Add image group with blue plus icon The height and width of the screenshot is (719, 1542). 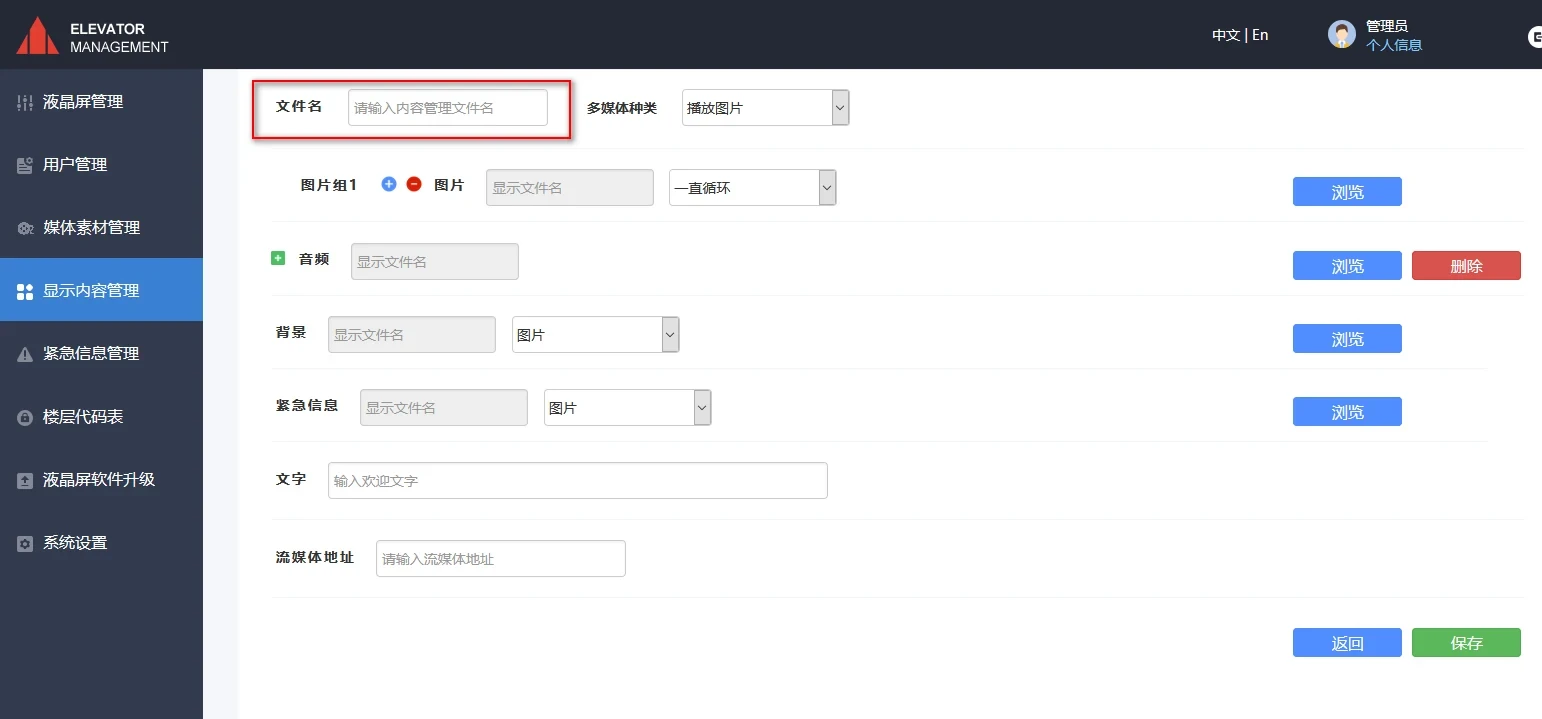389,184
